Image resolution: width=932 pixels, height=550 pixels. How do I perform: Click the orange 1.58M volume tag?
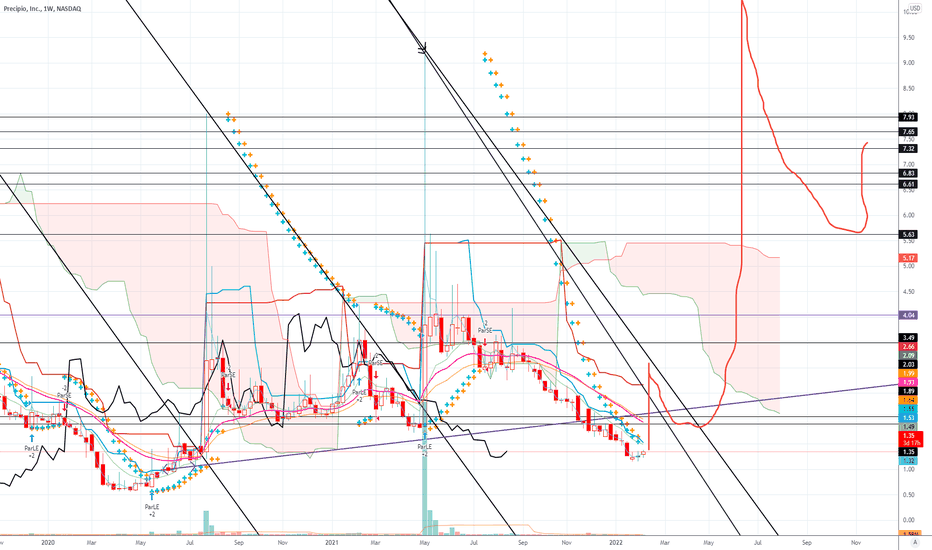click(x=909, y=535)
